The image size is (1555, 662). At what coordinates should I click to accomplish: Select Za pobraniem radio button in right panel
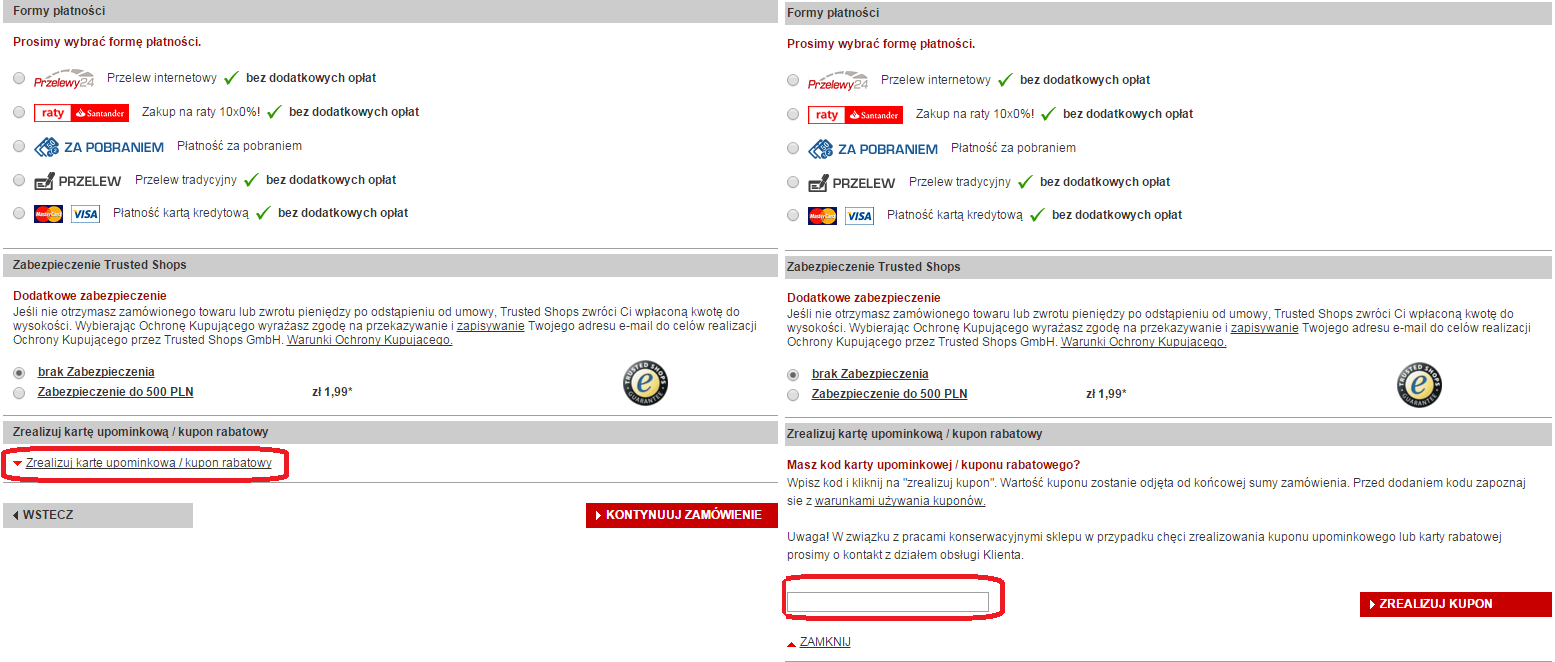pos(793,148)
